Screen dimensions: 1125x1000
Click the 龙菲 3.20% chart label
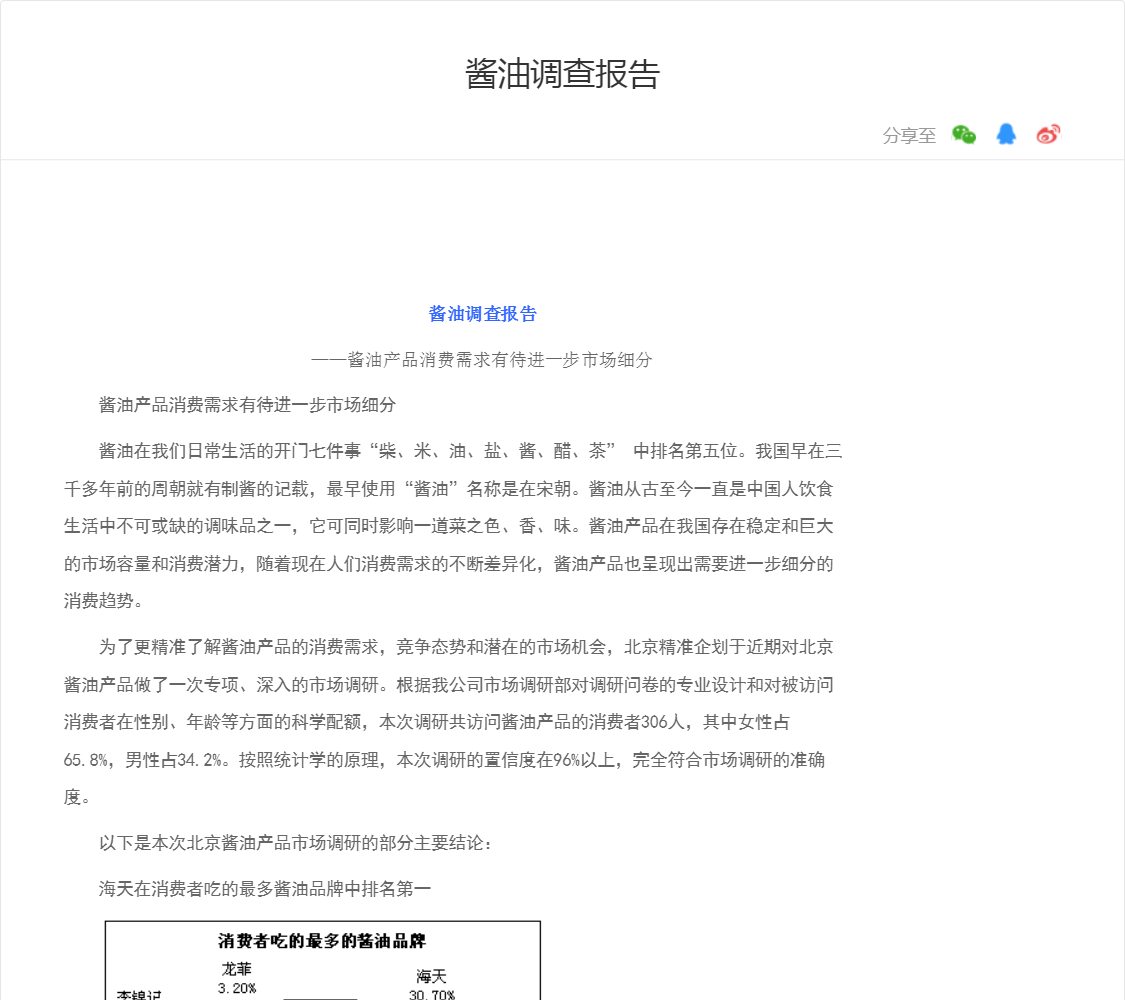(237, 978)
